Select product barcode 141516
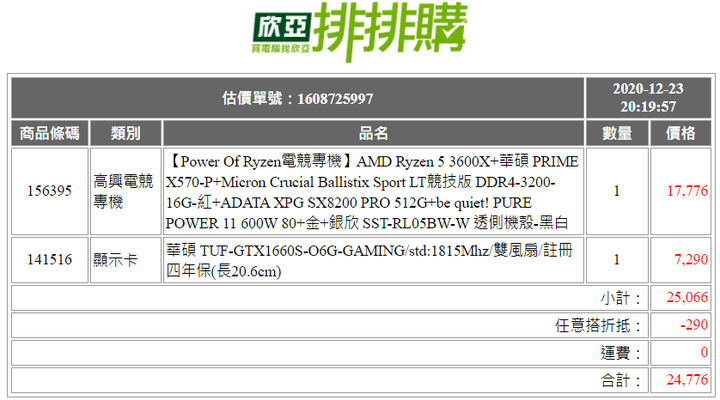The image size is (720, 400). [x=50, y=260]
